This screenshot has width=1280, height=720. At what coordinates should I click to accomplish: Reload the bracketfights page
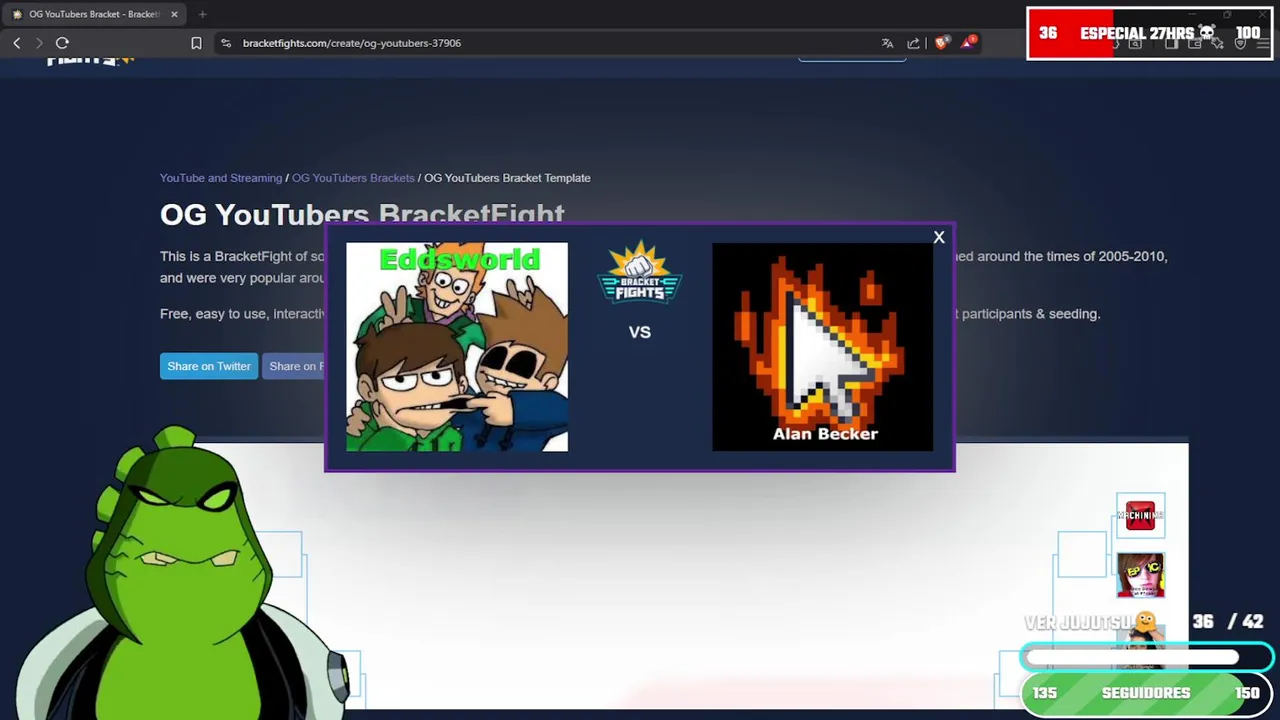coord(62,43)
